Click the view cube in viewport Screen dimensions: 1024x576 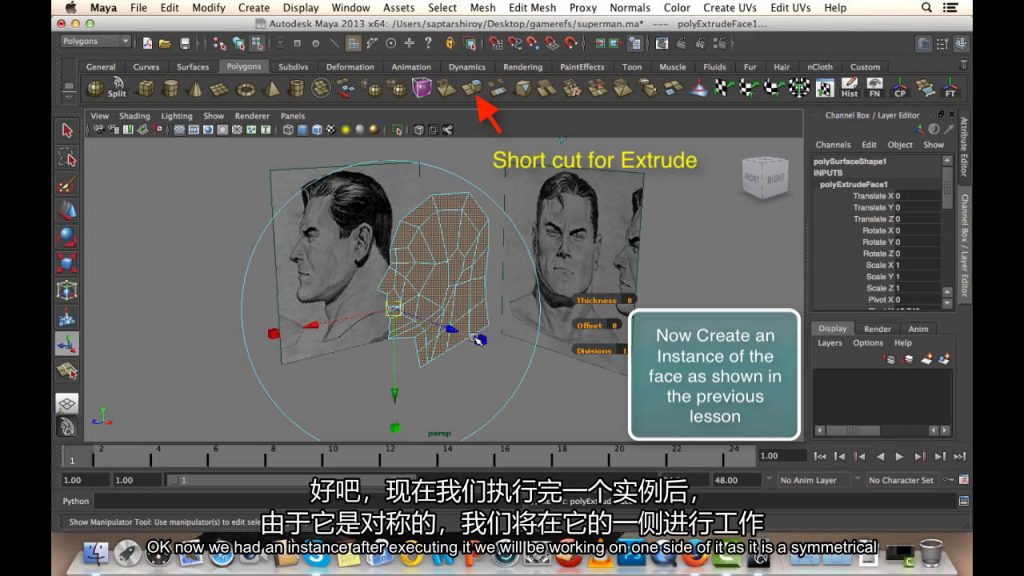tap(765, 176)
